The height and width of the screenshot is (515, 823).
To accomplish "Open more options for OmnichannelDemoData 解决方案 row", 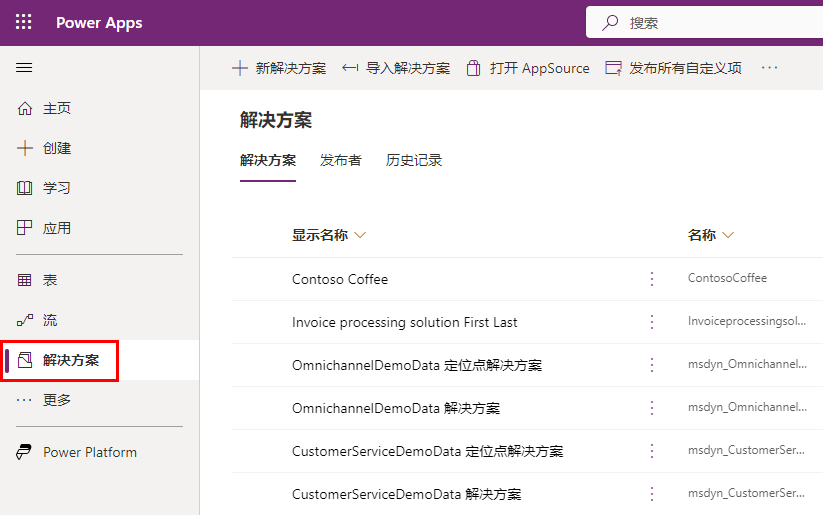I will coord(652,408).
